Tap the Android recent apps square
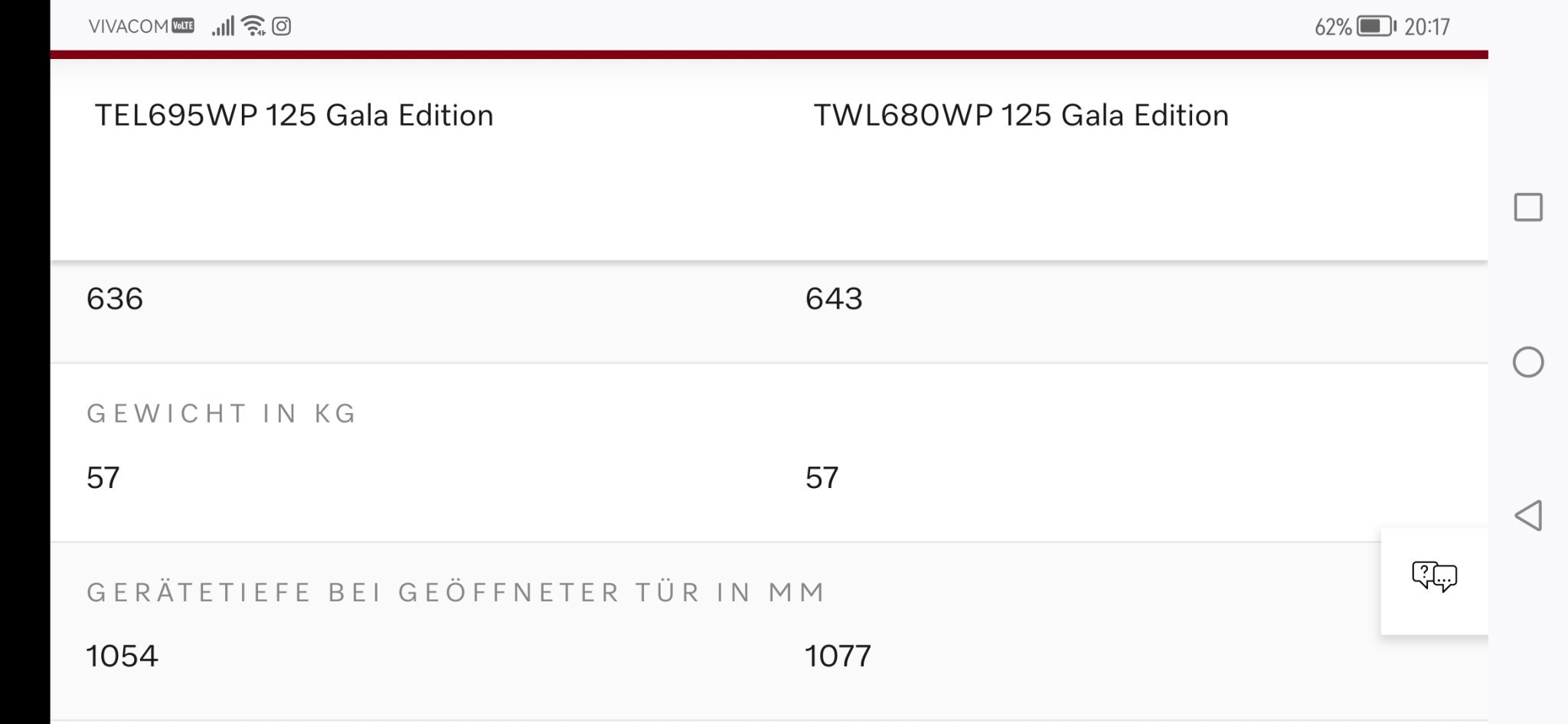This screenshot has width=1568, height=724. (1528, 208)
